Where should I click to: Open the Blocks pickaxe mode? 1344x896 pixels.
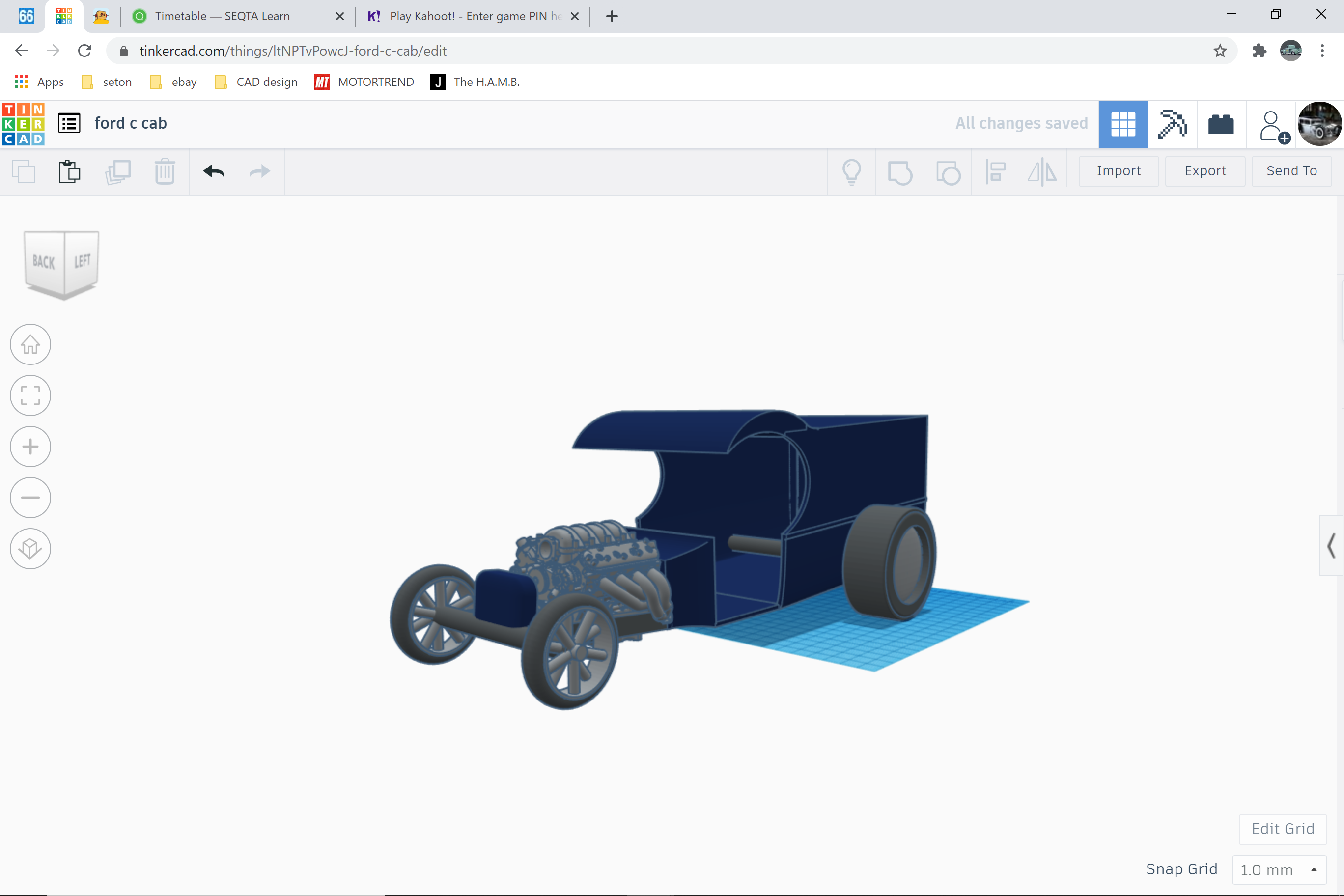click(x=1172, y=124)
